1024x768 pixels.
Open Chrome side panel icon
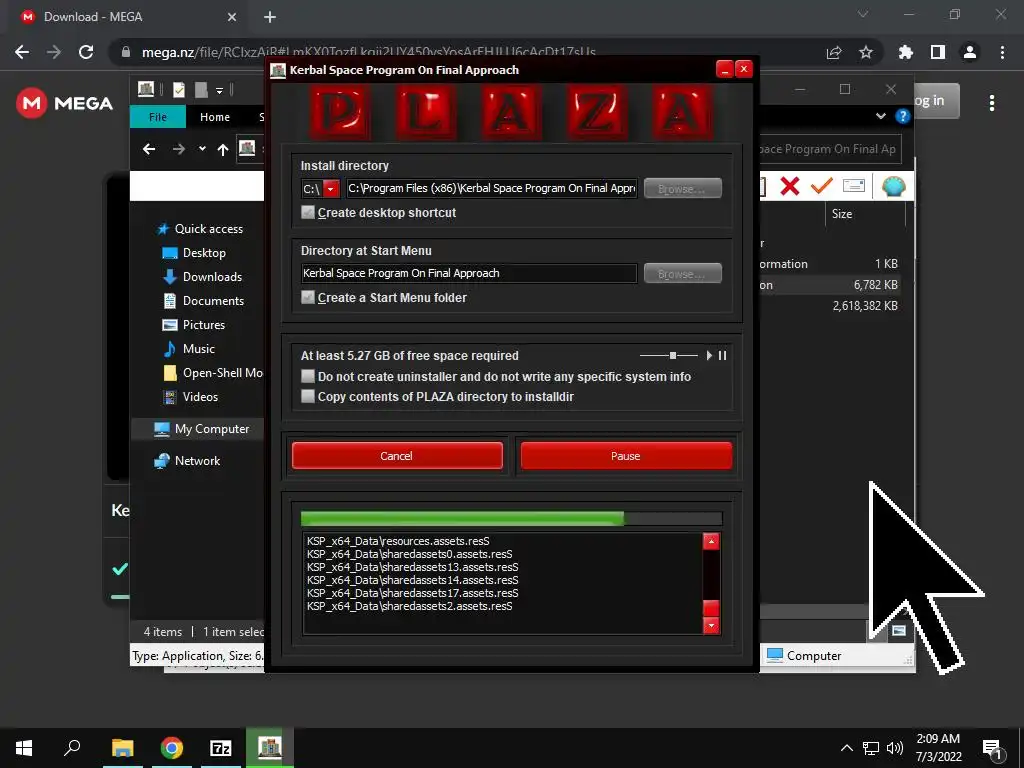coord(938,52)
